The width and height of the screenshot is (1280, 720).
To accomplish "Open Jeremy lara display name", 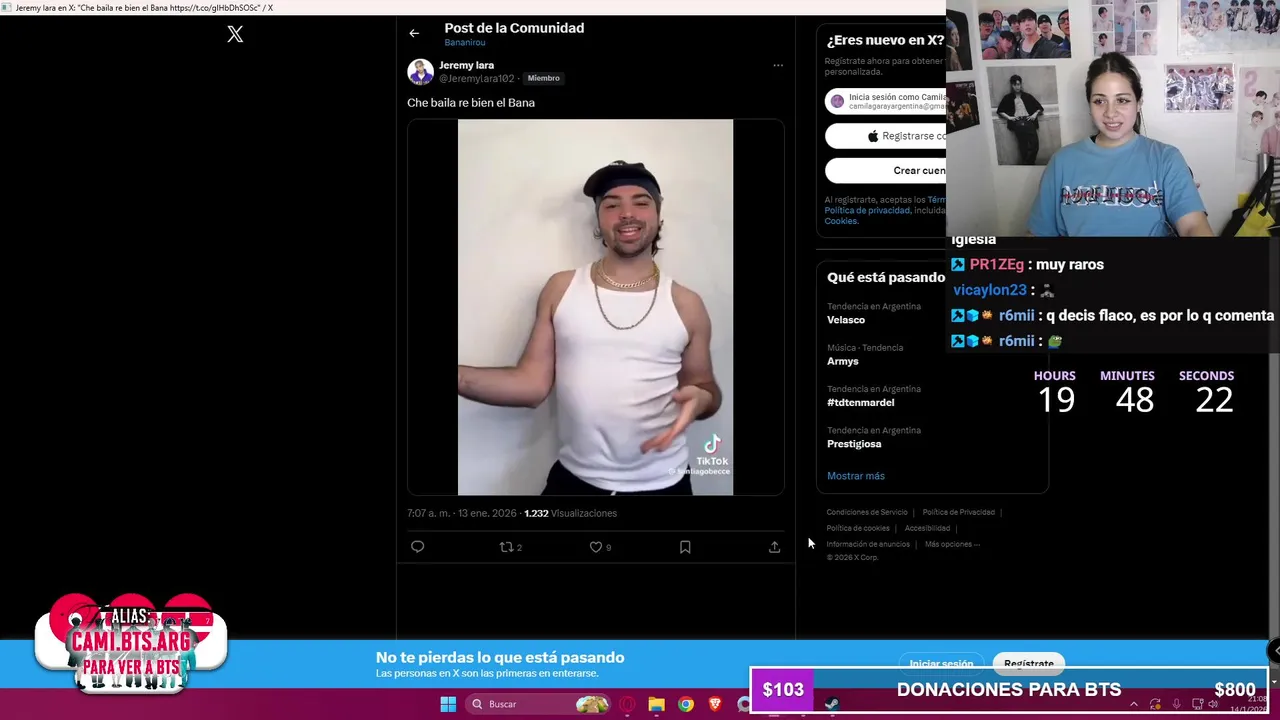I will tap(467, 65).
